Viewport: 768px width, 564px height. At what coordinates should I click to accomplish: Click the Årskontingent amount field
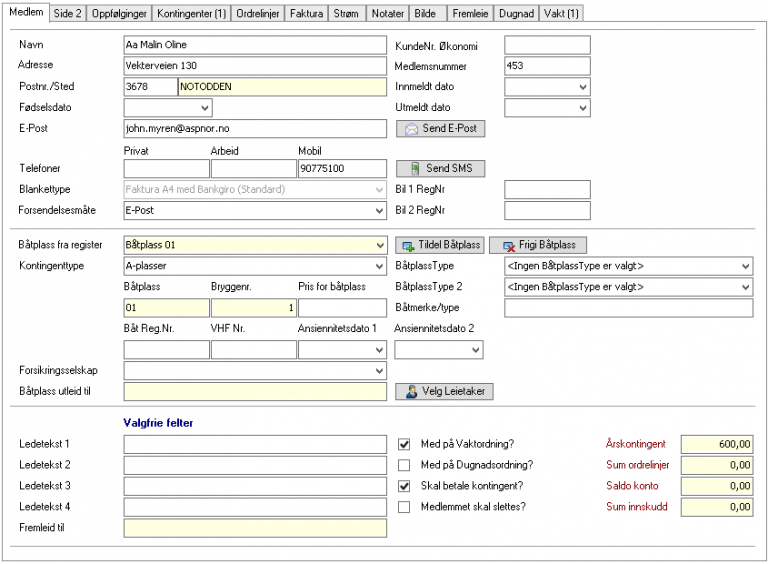pos(716,444)
